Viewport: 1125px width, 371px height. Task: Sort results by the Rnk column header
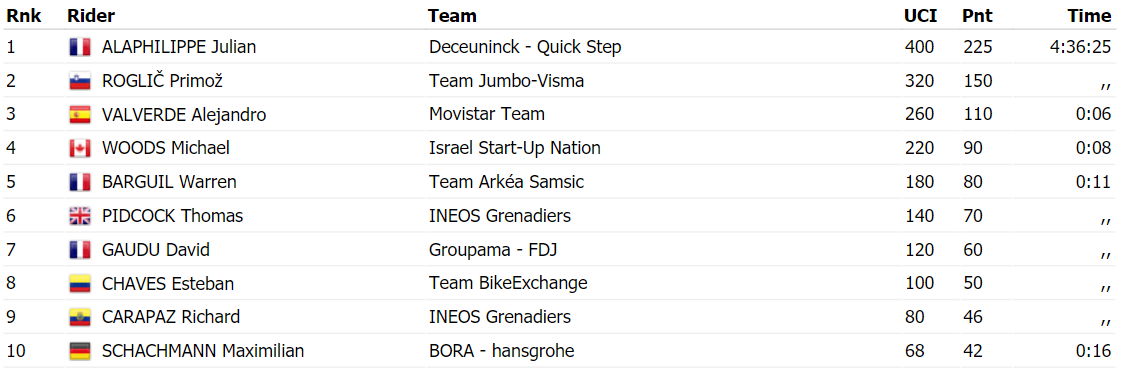coord(23,16)
